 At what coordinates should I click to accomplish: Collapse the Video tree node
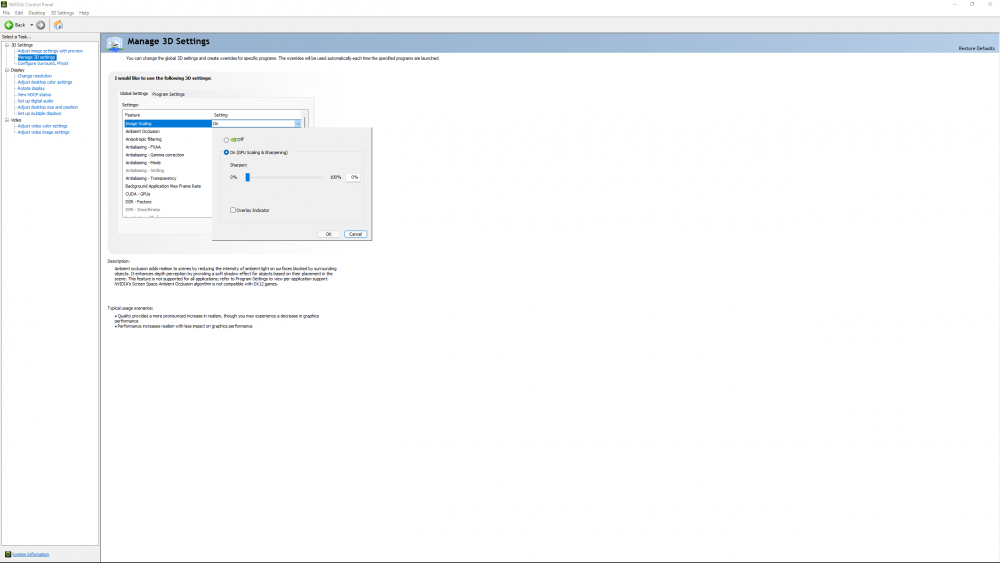(x=7, y=120)
